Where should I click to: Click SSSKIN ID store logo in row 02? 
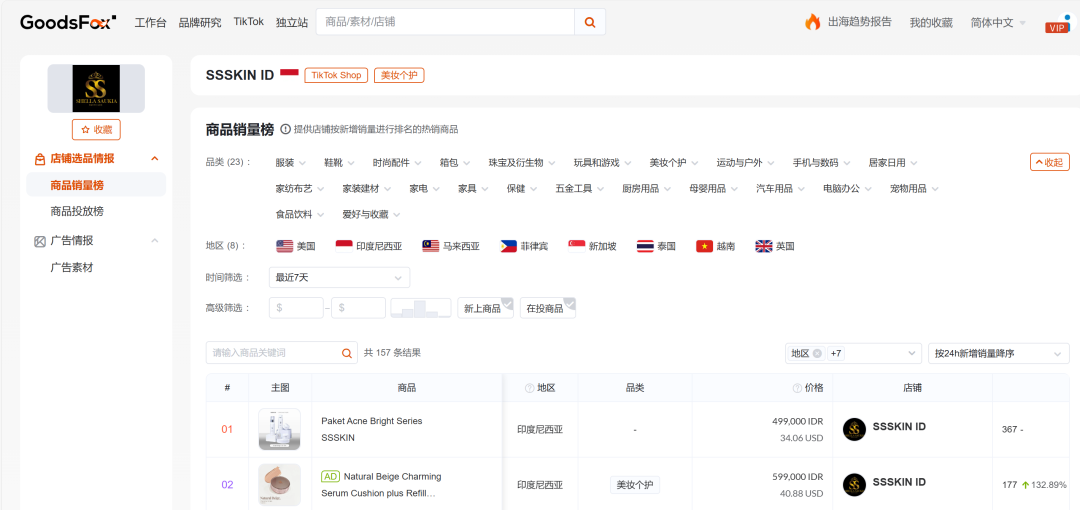pos(854,485)
